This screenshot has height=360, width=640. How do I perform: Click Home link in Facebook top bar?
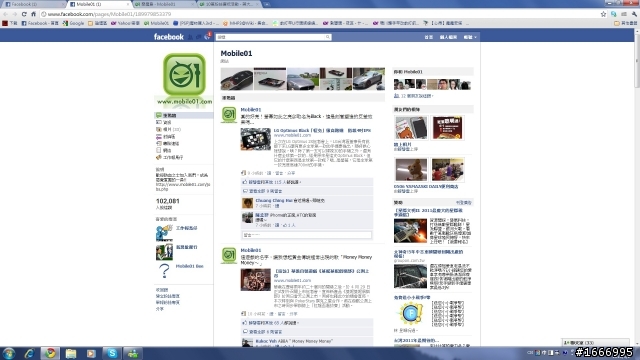point(429,37)
